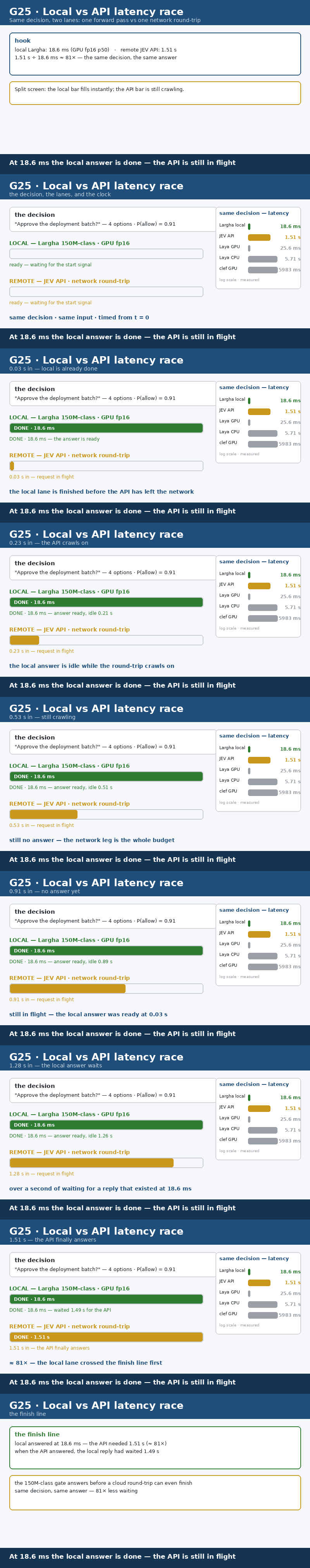Click the remote bar above '1.28 s in — request in flight'
This screenshot has width=310, height=1568.
point(106,1163)
